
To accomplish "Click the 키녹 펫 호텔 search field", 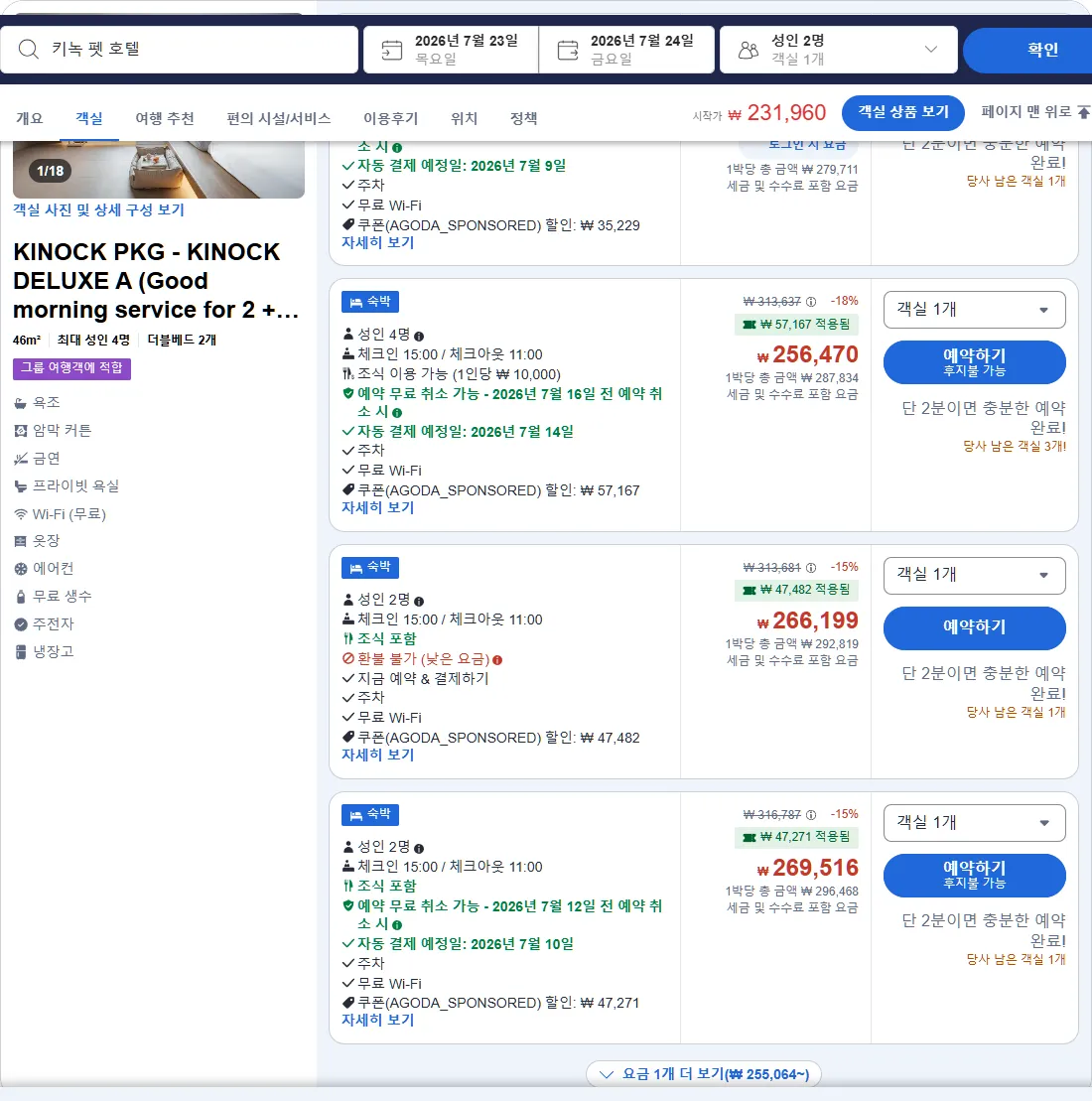I will click(179, 50).
